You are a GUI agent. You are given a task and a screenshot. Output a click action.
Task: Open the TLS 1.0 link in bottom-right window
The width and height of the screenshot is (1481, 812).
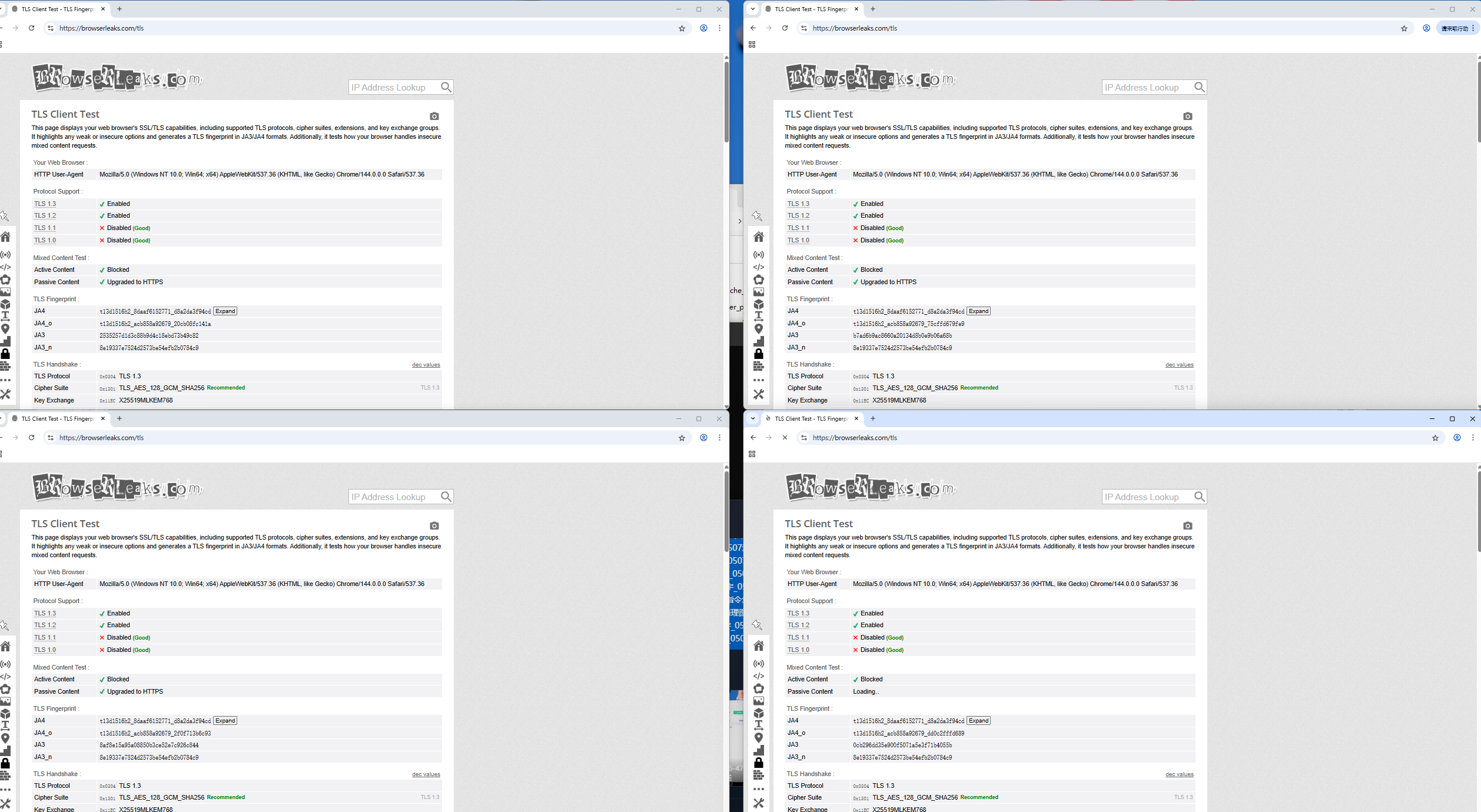point(798,650)
